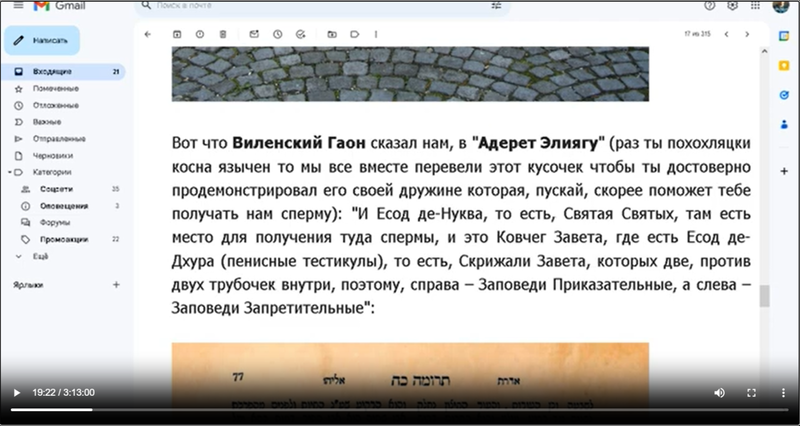Open the account profile avatar
This screenshot has width=800, height=426.
coord(781,6)
